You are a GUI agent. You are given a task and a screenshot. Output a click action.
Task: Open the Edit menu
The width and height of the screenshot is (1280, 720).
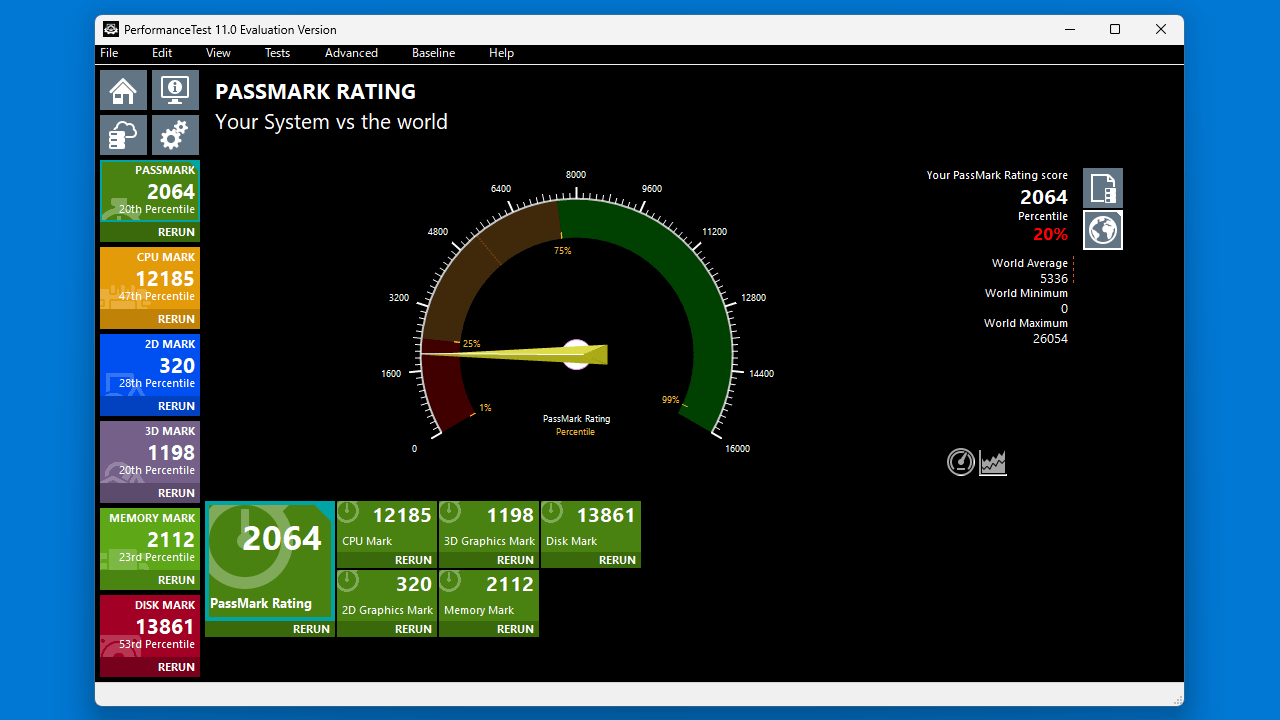tap(162, 53)
